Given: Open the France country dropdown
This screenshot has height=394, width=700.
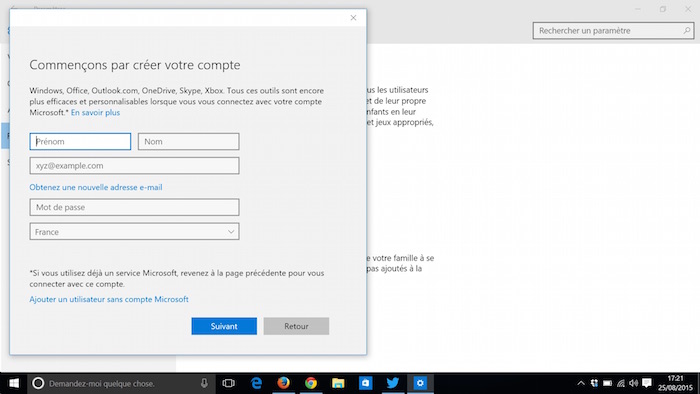Looking at the screenshot, I should coord(134,232).
